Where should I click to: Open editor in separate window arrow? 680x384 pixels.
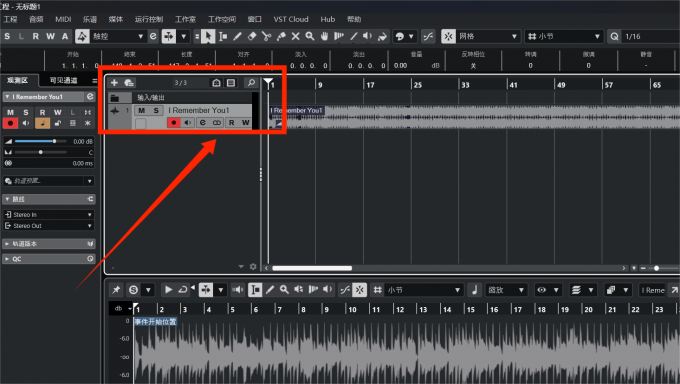[x=674, y=290]
